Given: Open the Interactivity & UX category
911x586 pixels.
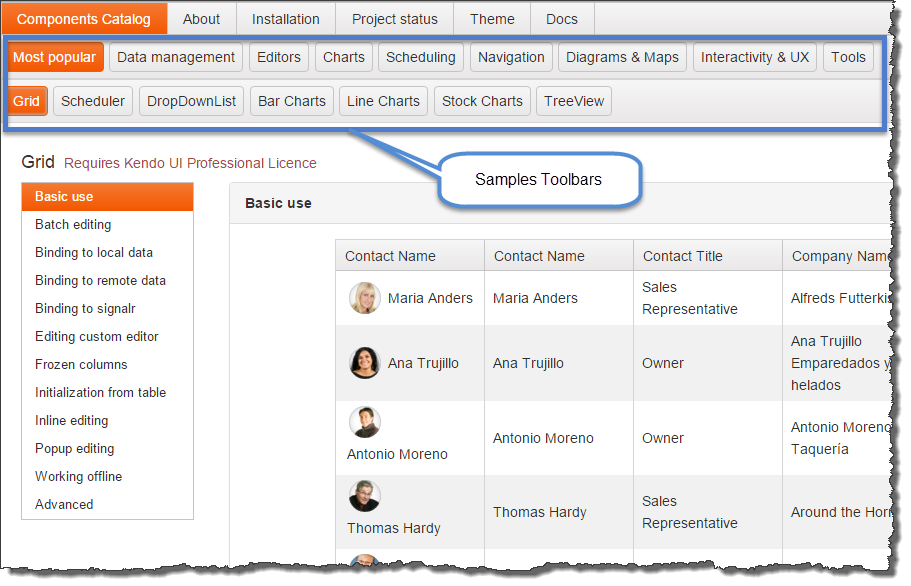Looking at the screenshot, I should coord(755,57).
